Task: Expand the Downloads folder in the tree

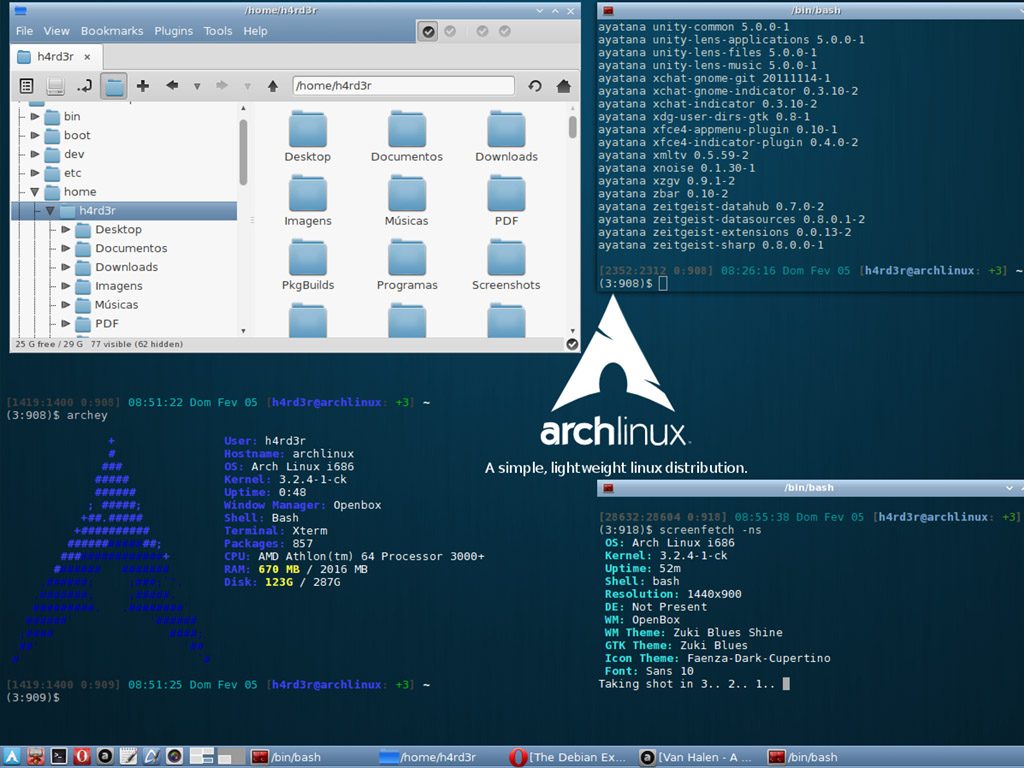Action: tap(66, 267)
